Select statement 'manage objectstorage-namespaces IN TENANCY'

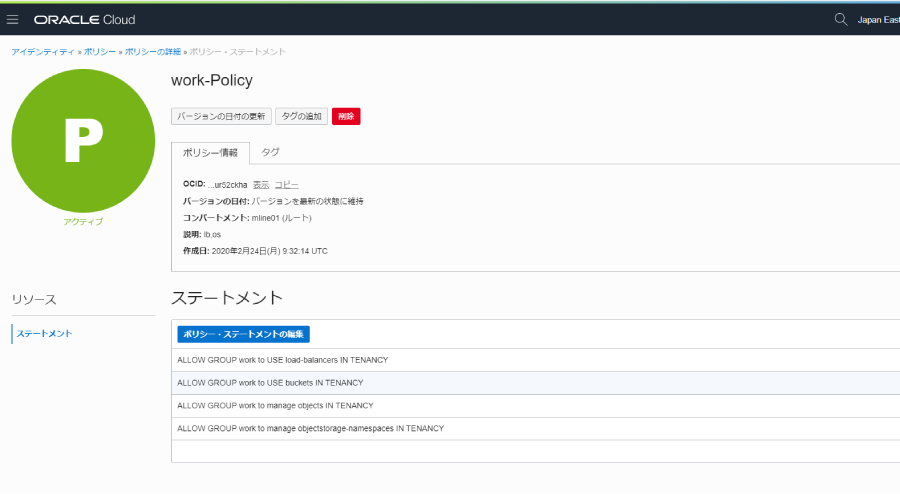coord(536,429)
